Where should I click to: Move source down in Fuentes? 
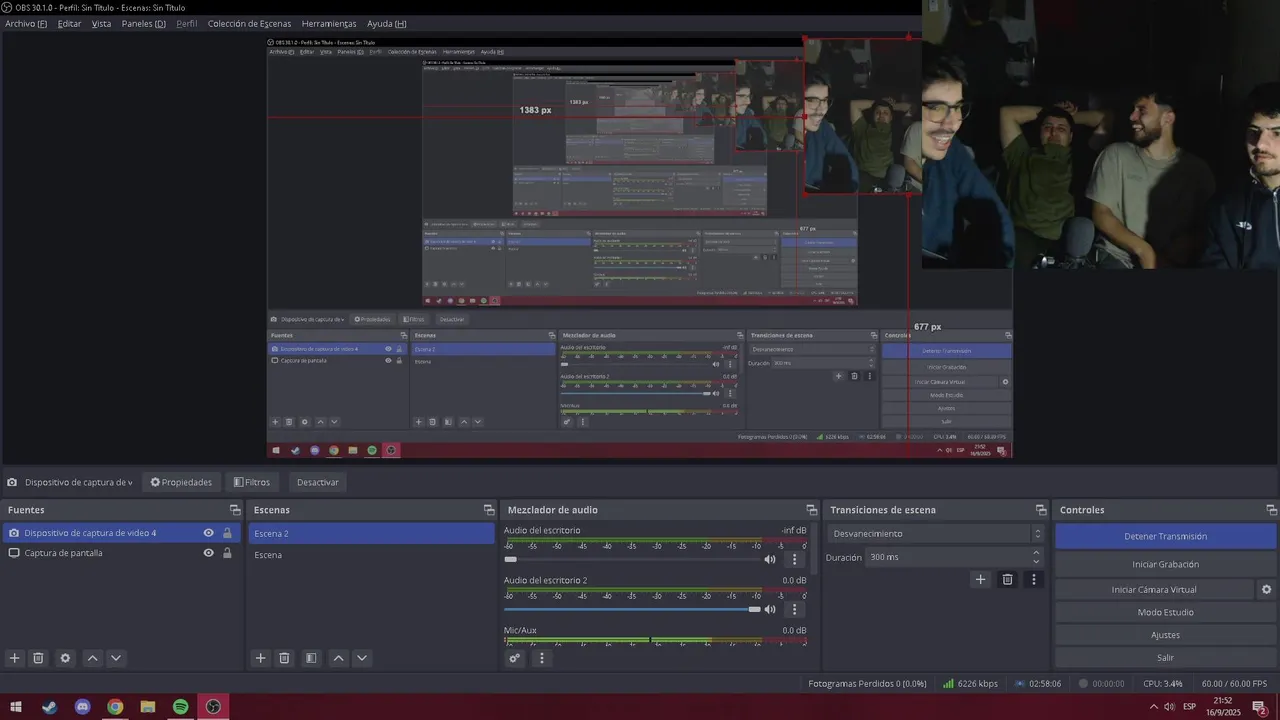click(116, 658)
